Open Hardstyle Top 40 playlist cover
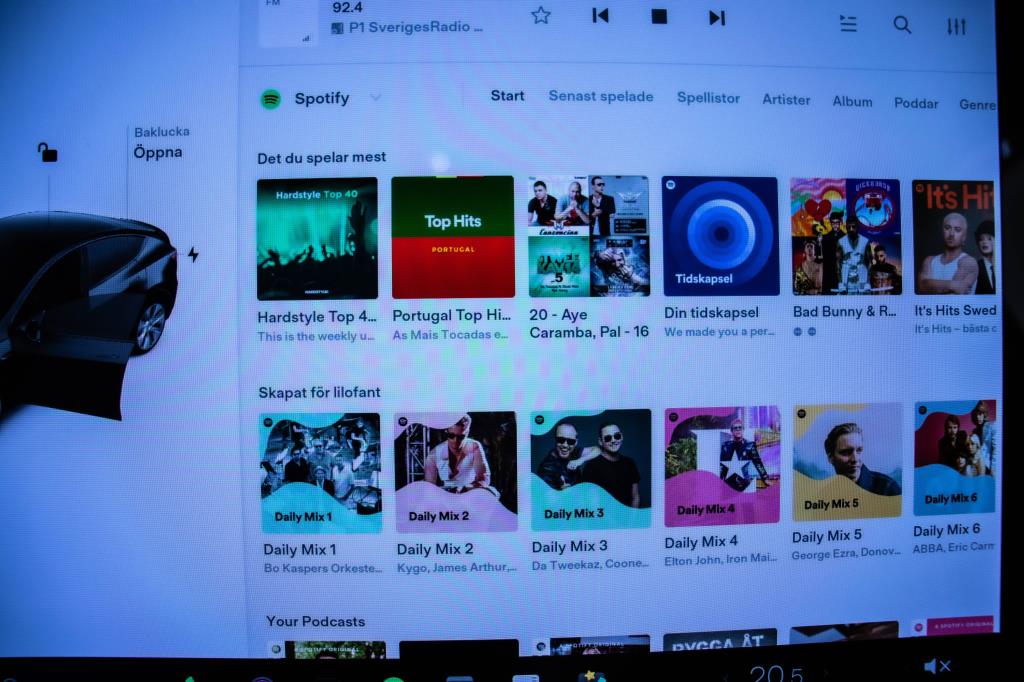This screenshot has width=1024, height=682. [x=317, y=238]
